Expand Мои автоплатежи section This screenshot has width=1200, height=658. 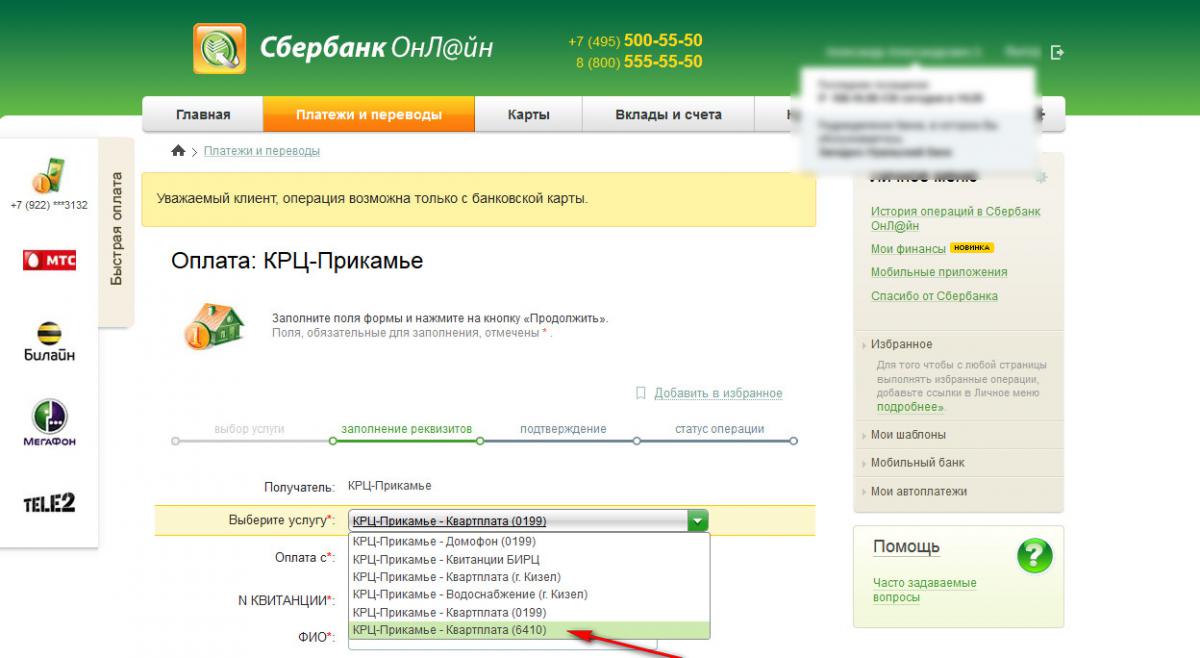click(x=918, y=492)
